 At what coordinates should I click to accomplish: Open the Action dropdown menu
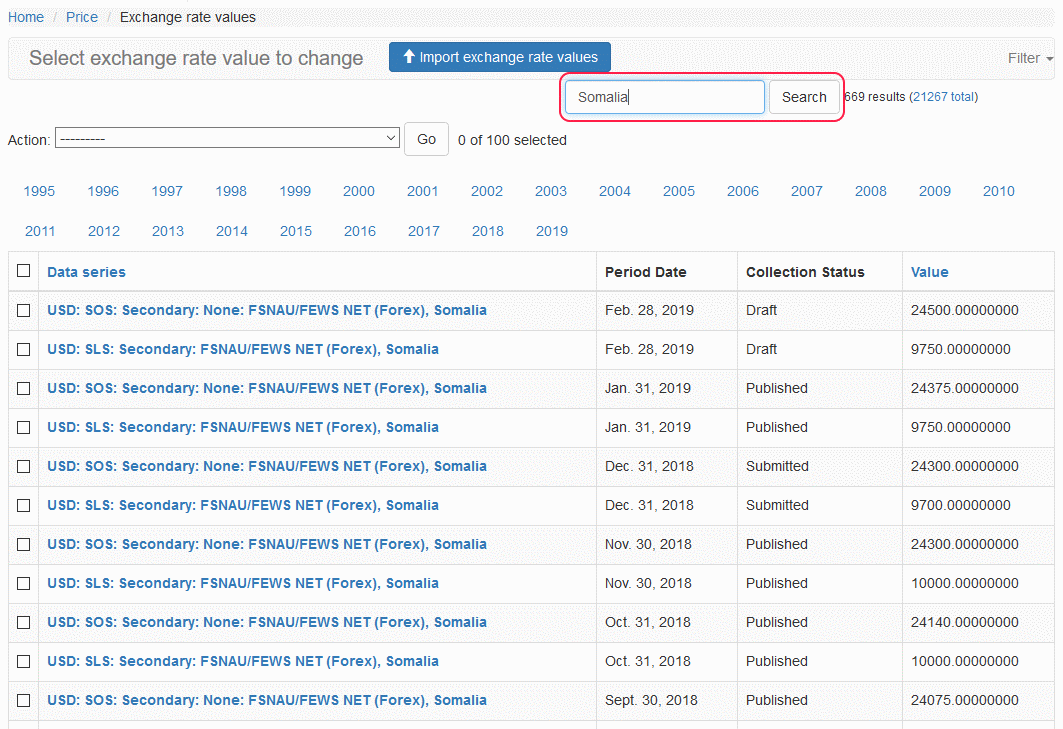(228, 139)
